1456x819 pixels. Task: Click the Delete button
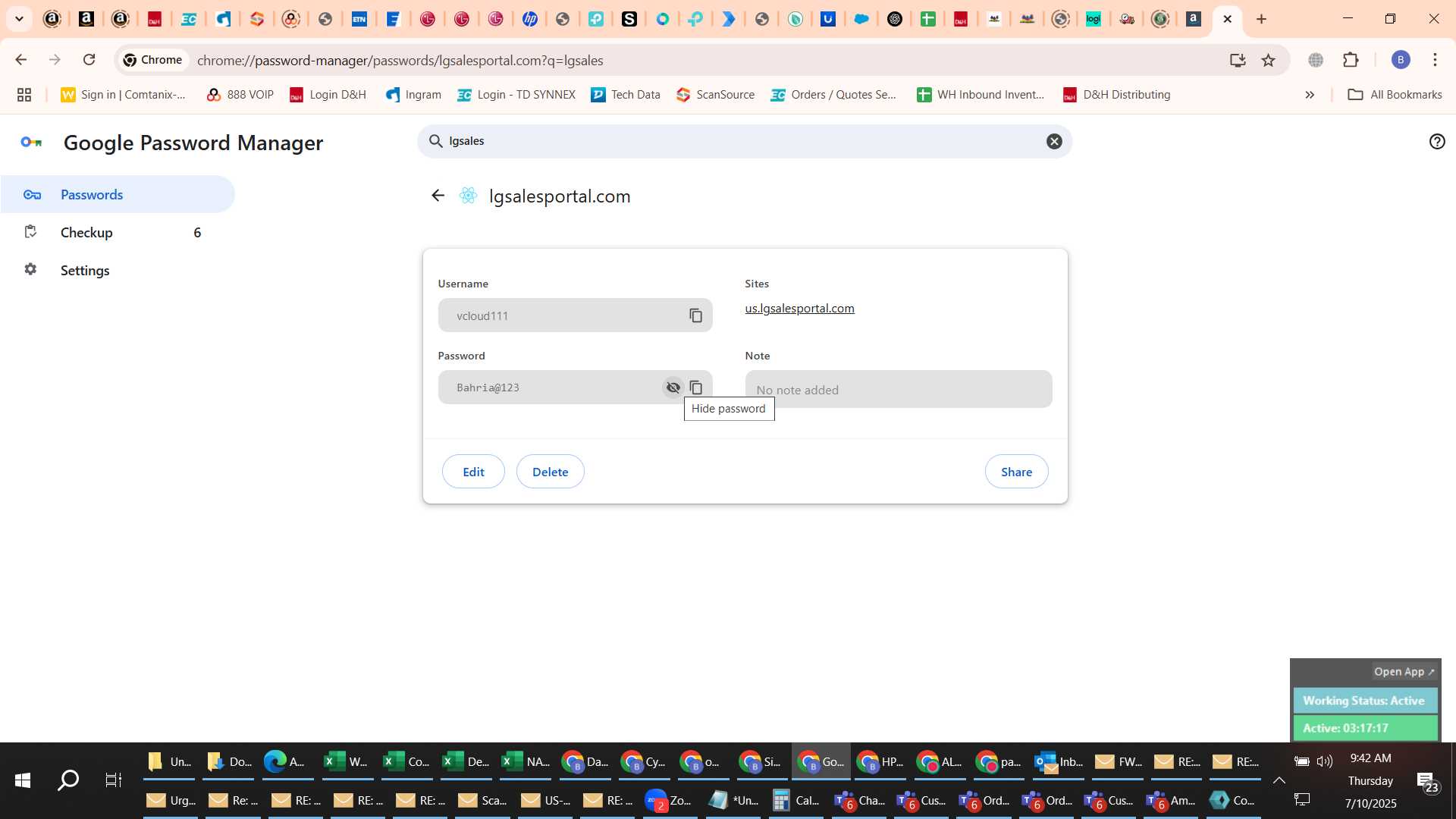point(550,472)
